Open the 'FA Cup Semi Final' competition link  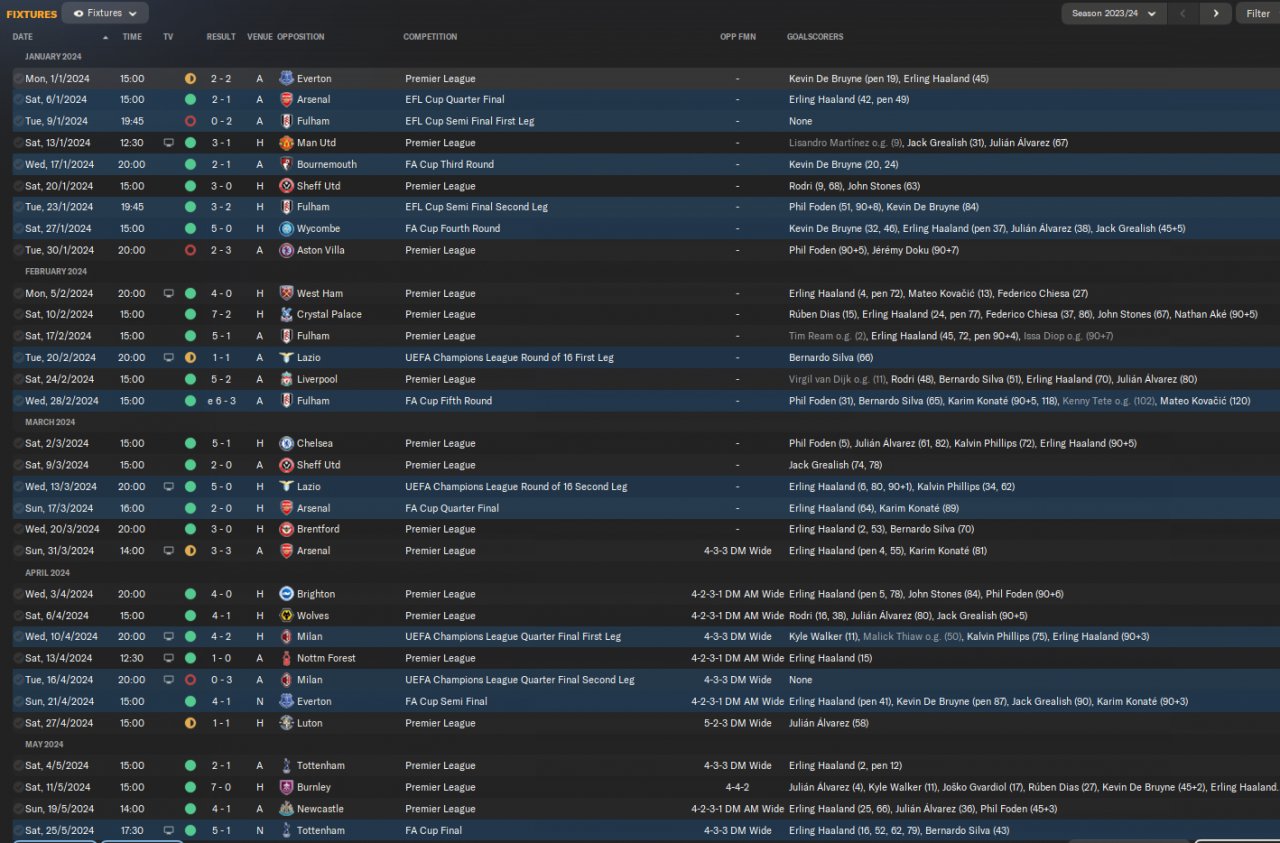(x=446, y=701)
